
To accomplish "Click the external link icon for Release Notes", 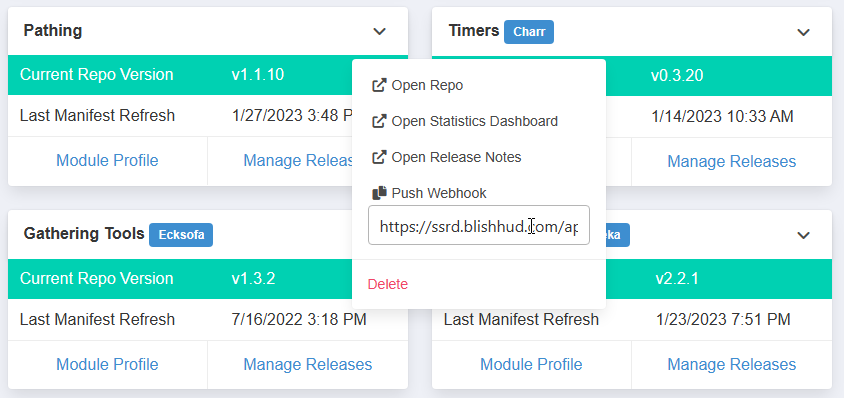I will coord(379,157).
